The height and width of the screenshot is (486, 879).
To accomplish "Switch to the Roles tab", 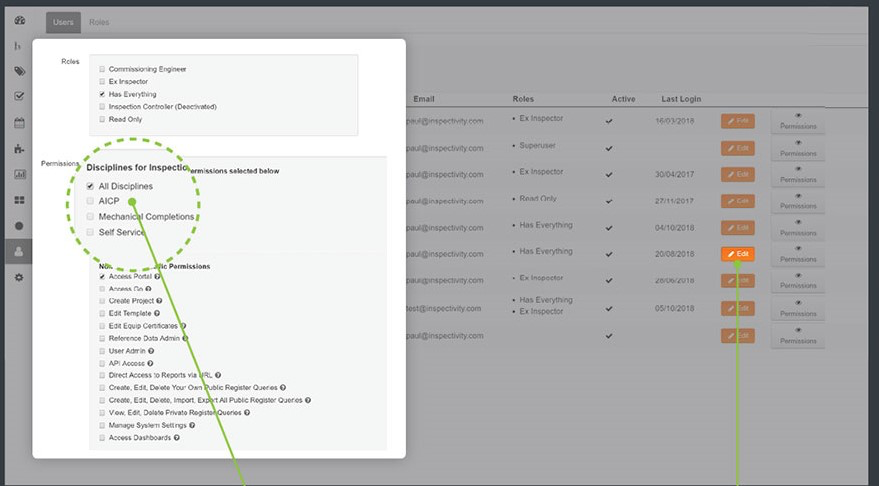I will pyautogui.click(x=99, y=22).
